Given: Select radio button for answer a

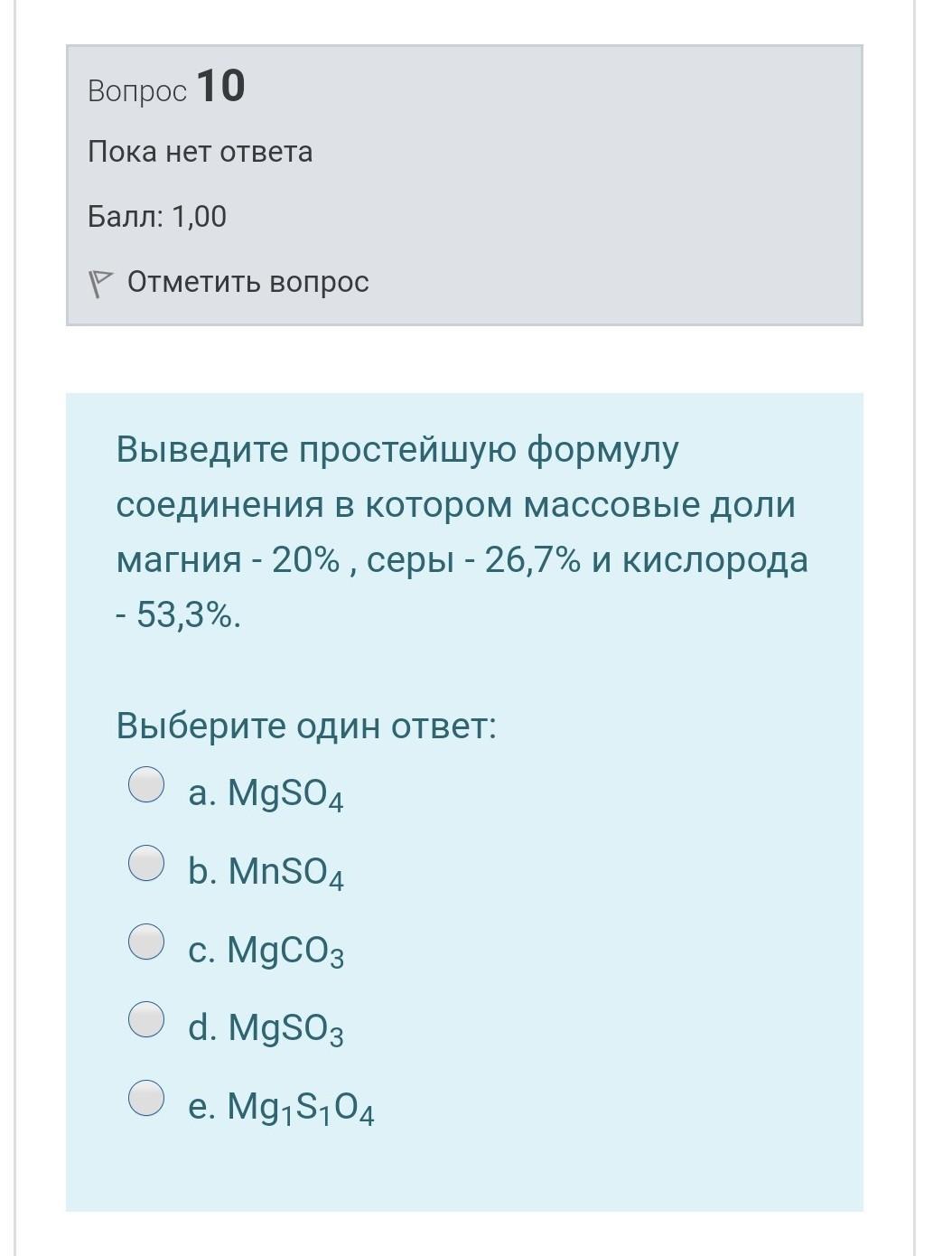Looking at the screenshot, I should (146, 784).
